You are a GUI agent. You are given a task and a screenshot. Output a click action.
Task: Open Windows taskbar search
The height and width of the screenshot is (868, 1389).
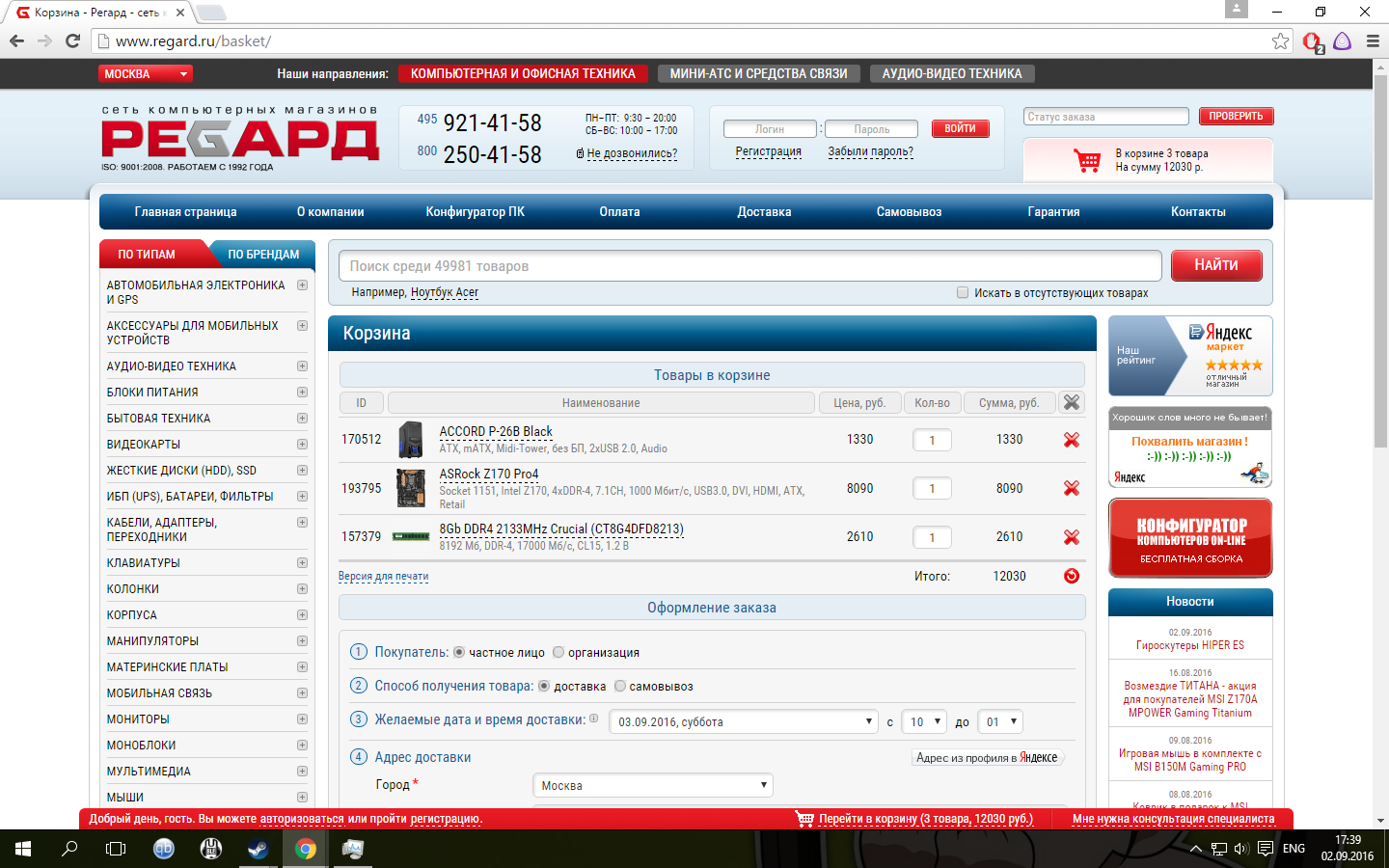tap(69, 849)
